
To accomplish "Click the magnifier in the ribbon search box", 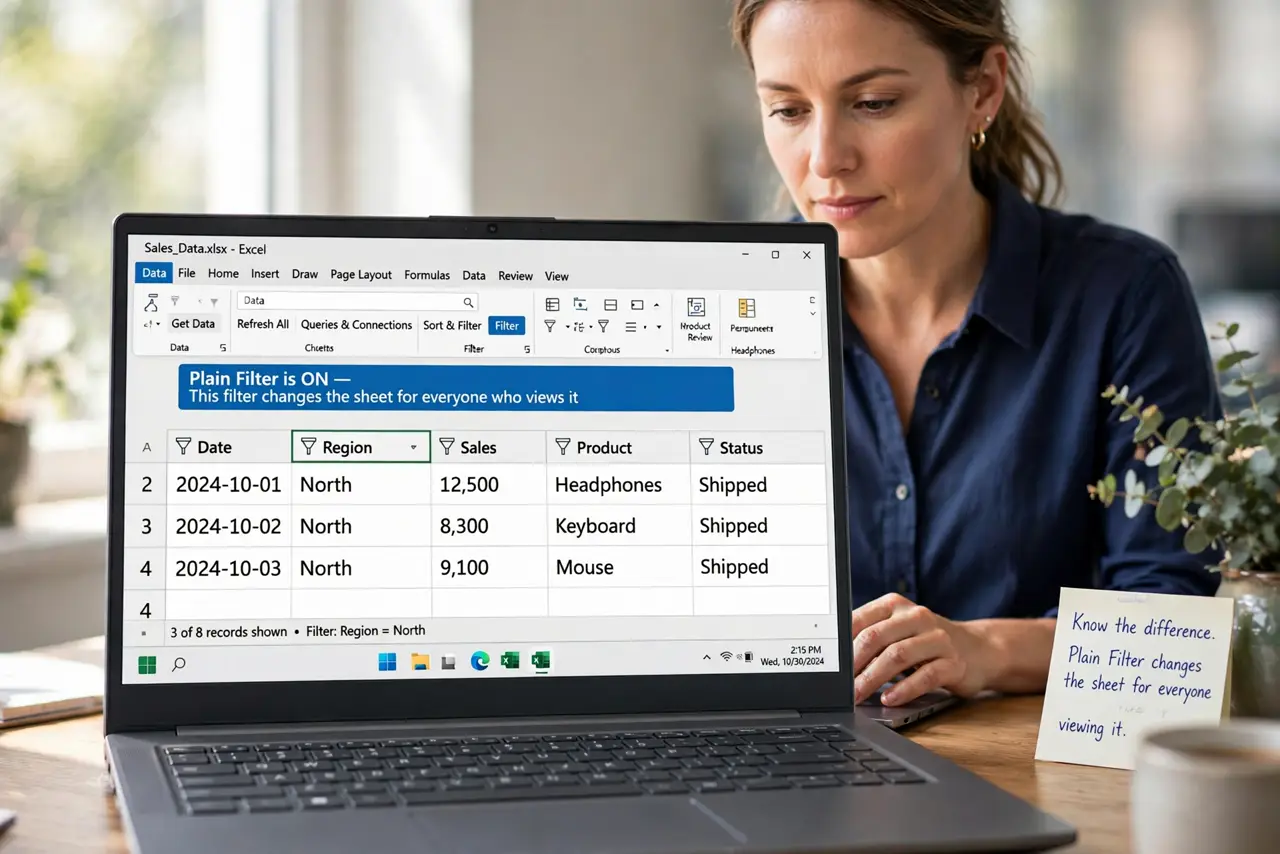I will [x=468, y=301].
